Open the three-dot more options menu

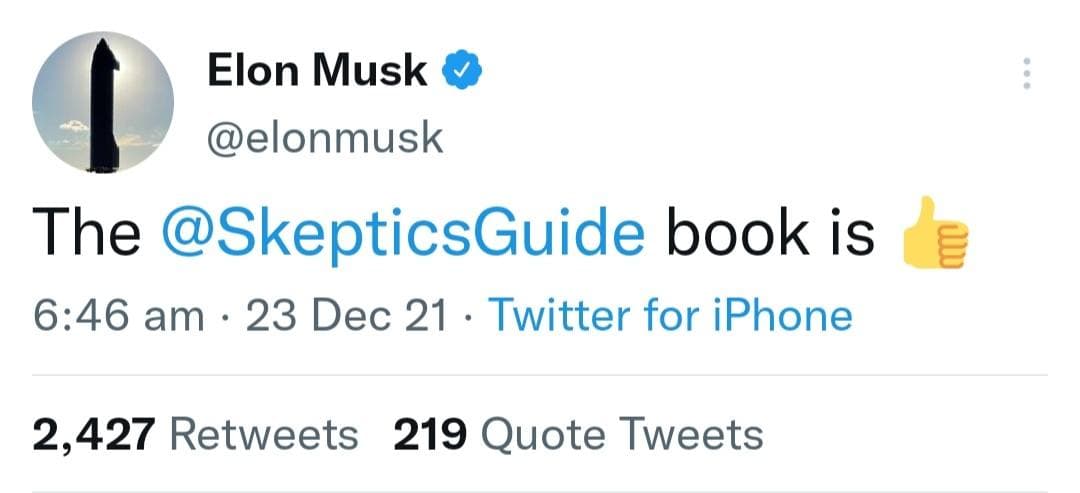(1023, 75)
